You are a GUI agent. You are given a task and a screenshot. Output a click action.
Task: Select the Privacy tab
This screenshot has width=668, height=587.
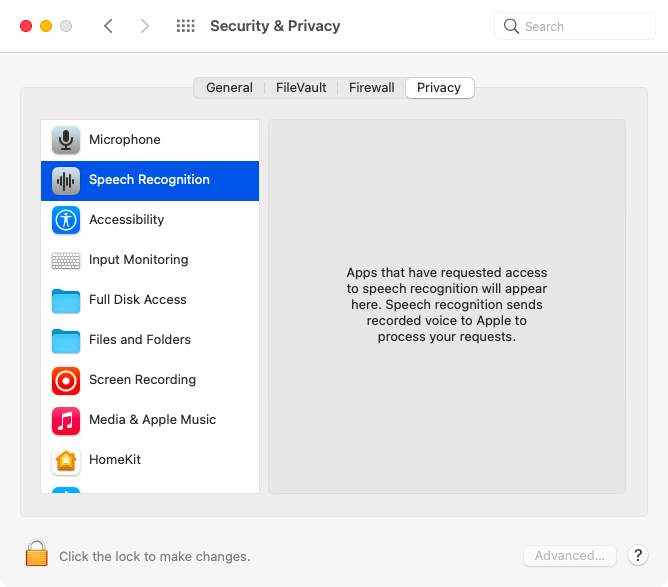[439, 88]
